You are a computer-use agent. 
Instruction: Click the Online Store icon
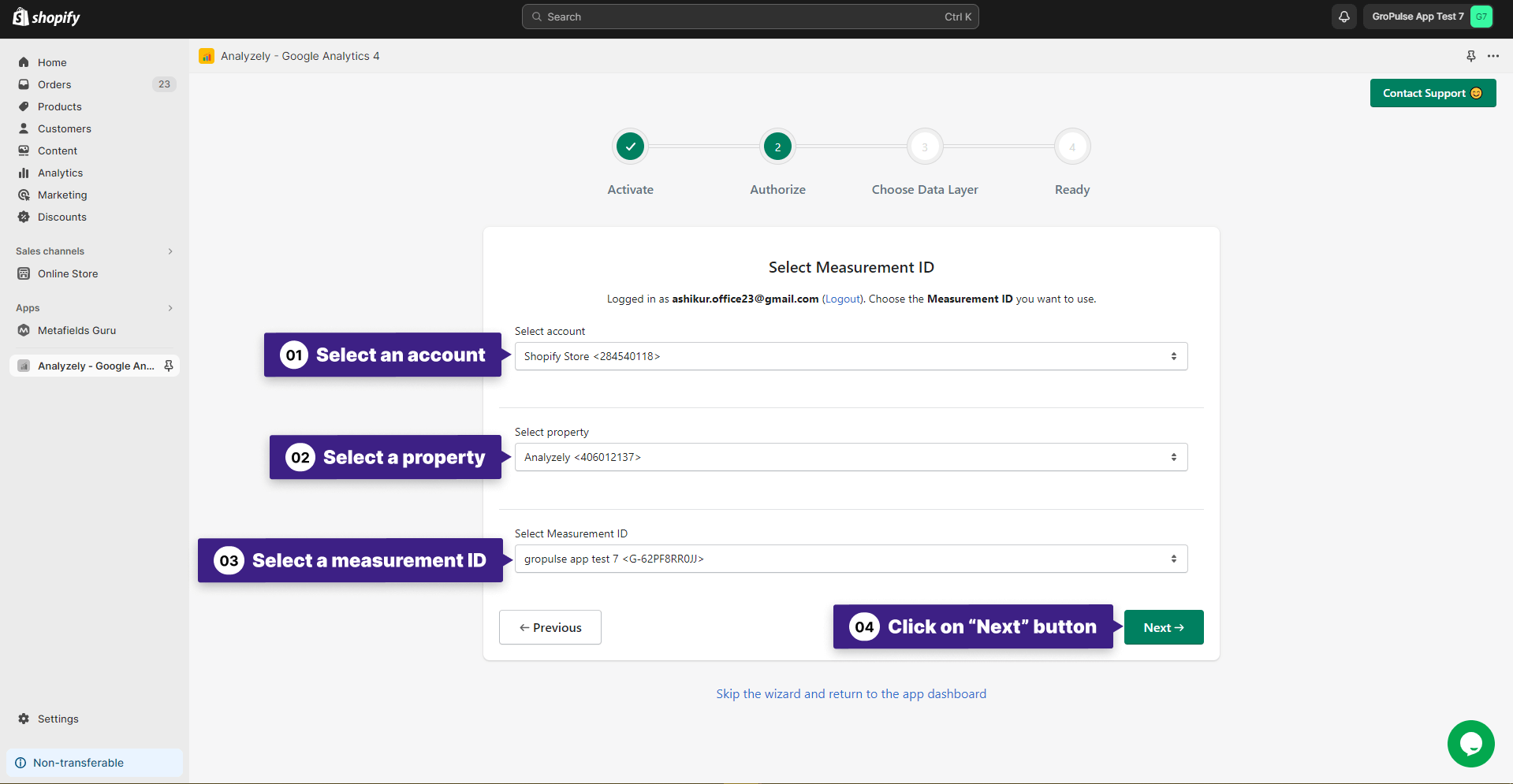click(24, 273)
